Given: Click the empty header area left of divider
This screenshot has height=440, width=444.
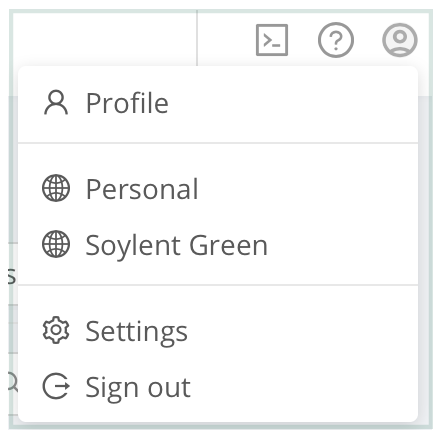Looking at the screenshot, I should tap(104, 38).
